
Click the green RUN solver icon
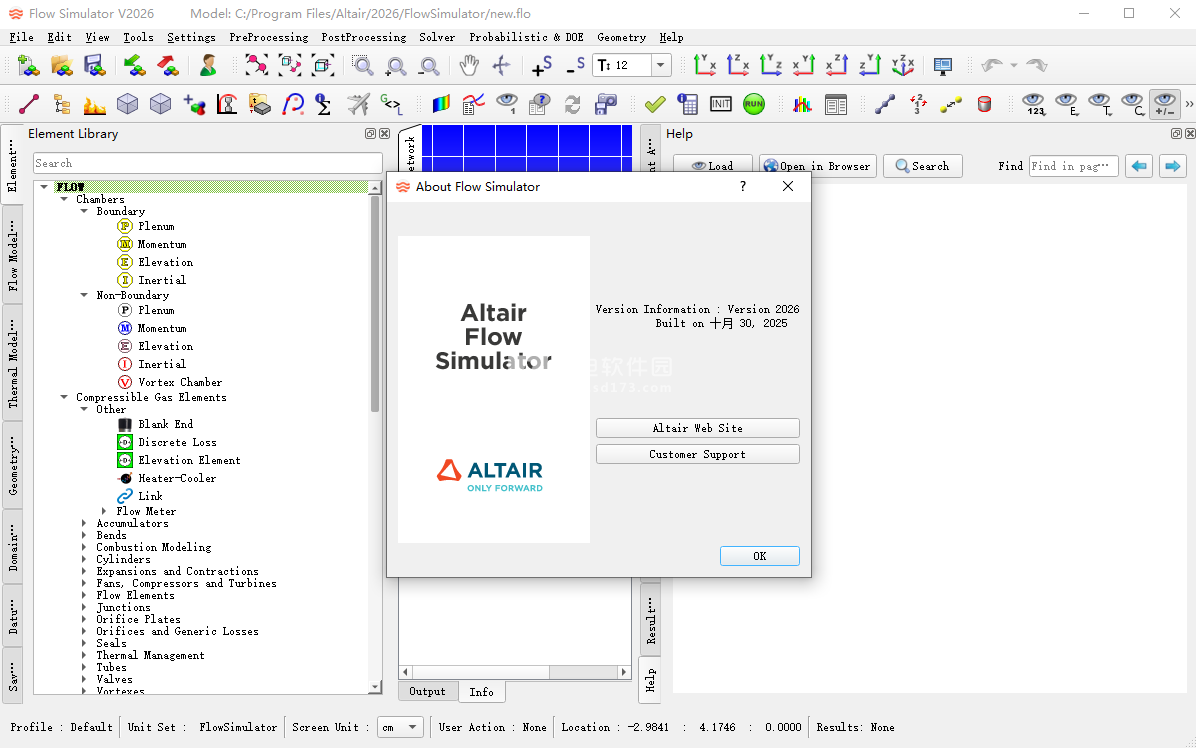coord(754,104)
